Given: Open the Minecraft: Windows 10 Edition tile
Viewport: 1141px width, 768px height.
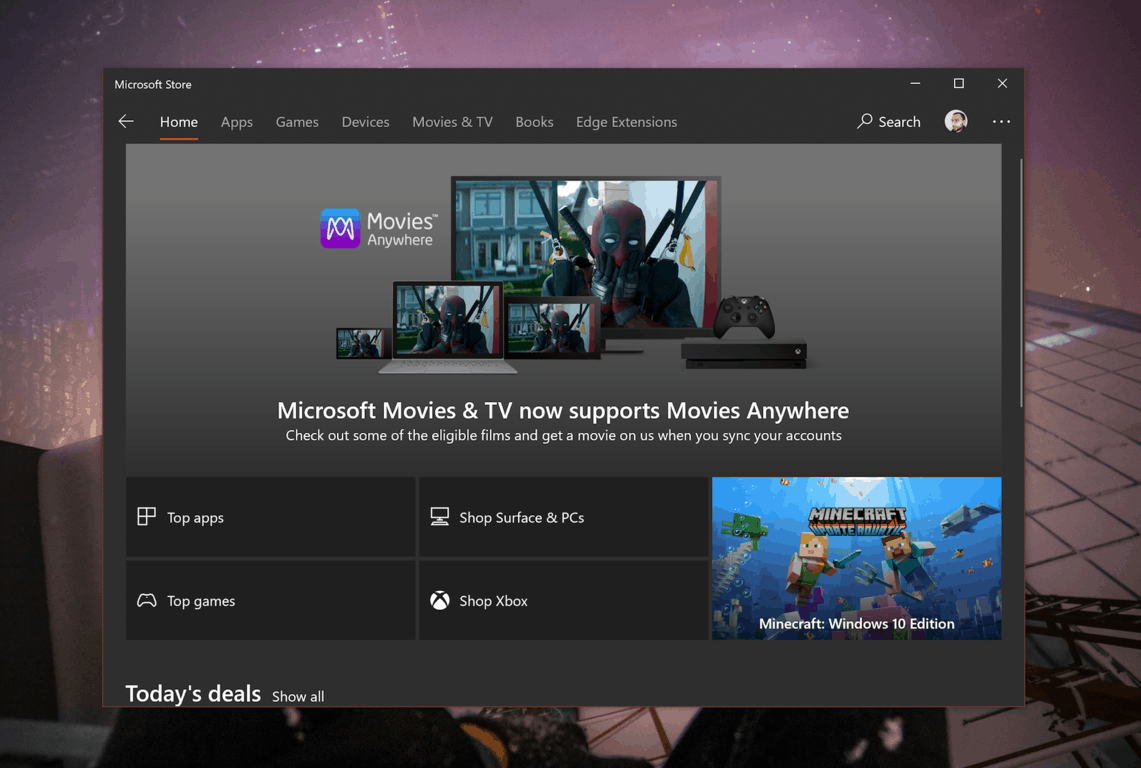Looking at the screenshot, I should point(856,558).
